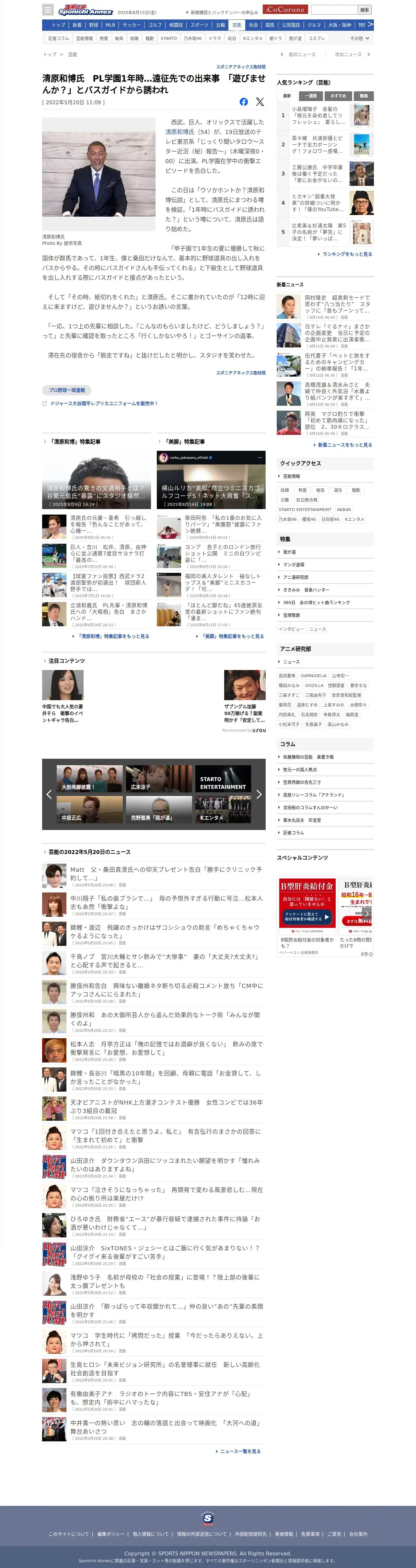This screenshot has height=1568, width=416.
Task: Click プロ野球一球速報 pill button
Action: tap(67, 390)
